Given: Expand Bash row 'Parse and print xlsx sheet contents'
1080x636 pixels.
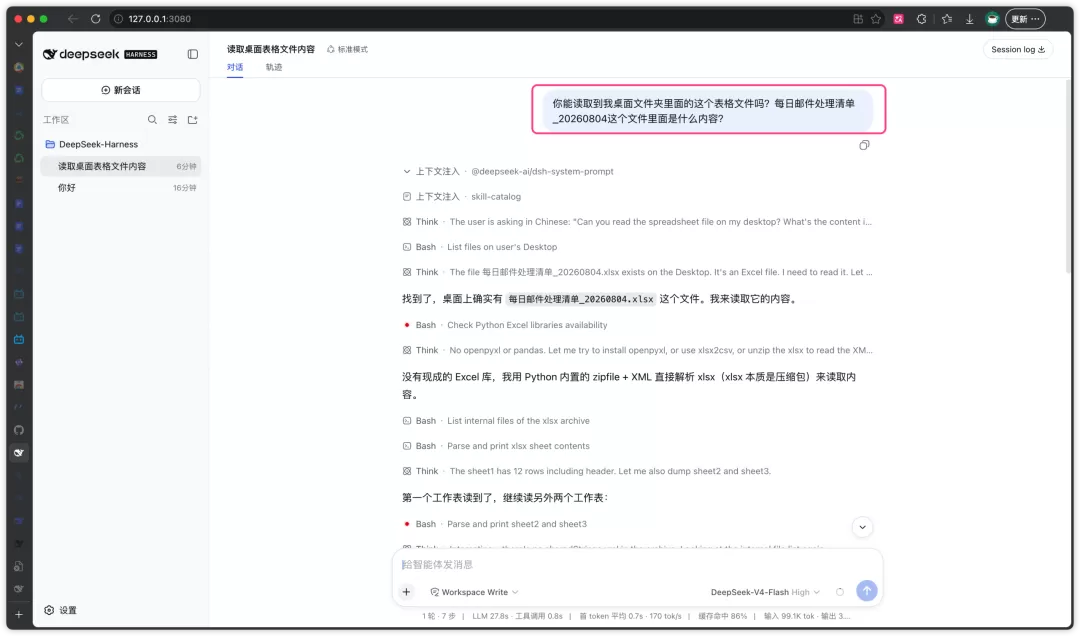Looking at the screenshot, I should tap(496, 446).
